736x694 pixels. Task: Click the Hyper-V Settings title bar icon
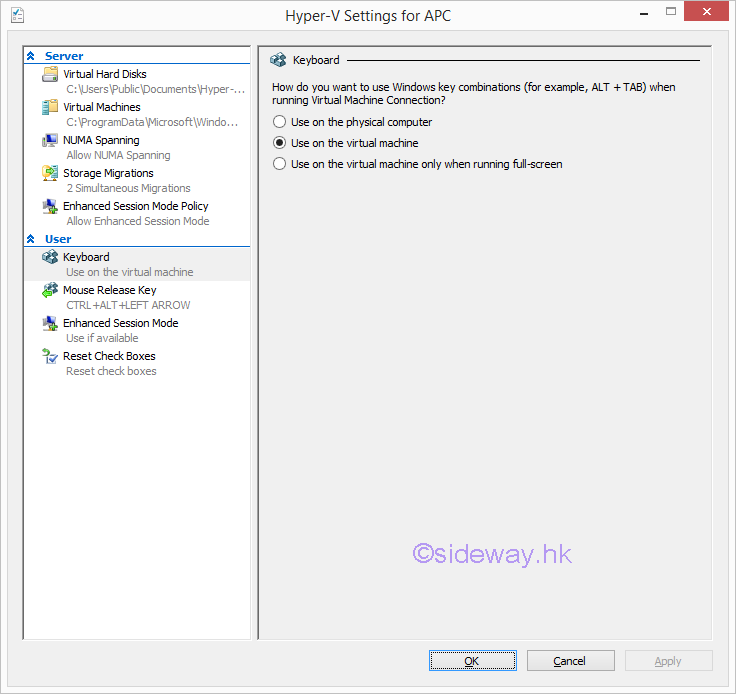tap(17, 15)
